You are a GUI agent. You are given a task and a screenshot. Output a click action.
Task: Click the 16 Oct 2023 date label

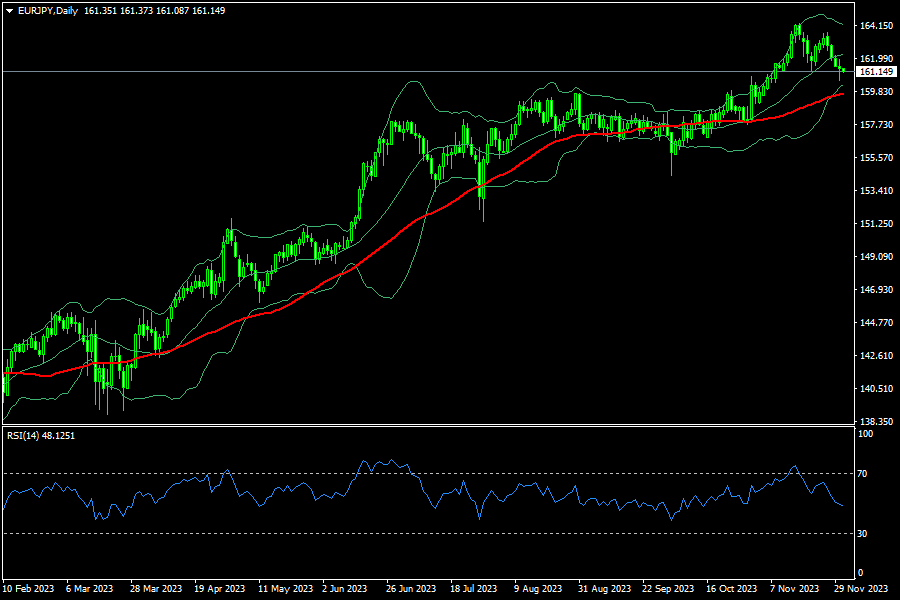pyautogui.click(x=731, y=589)
